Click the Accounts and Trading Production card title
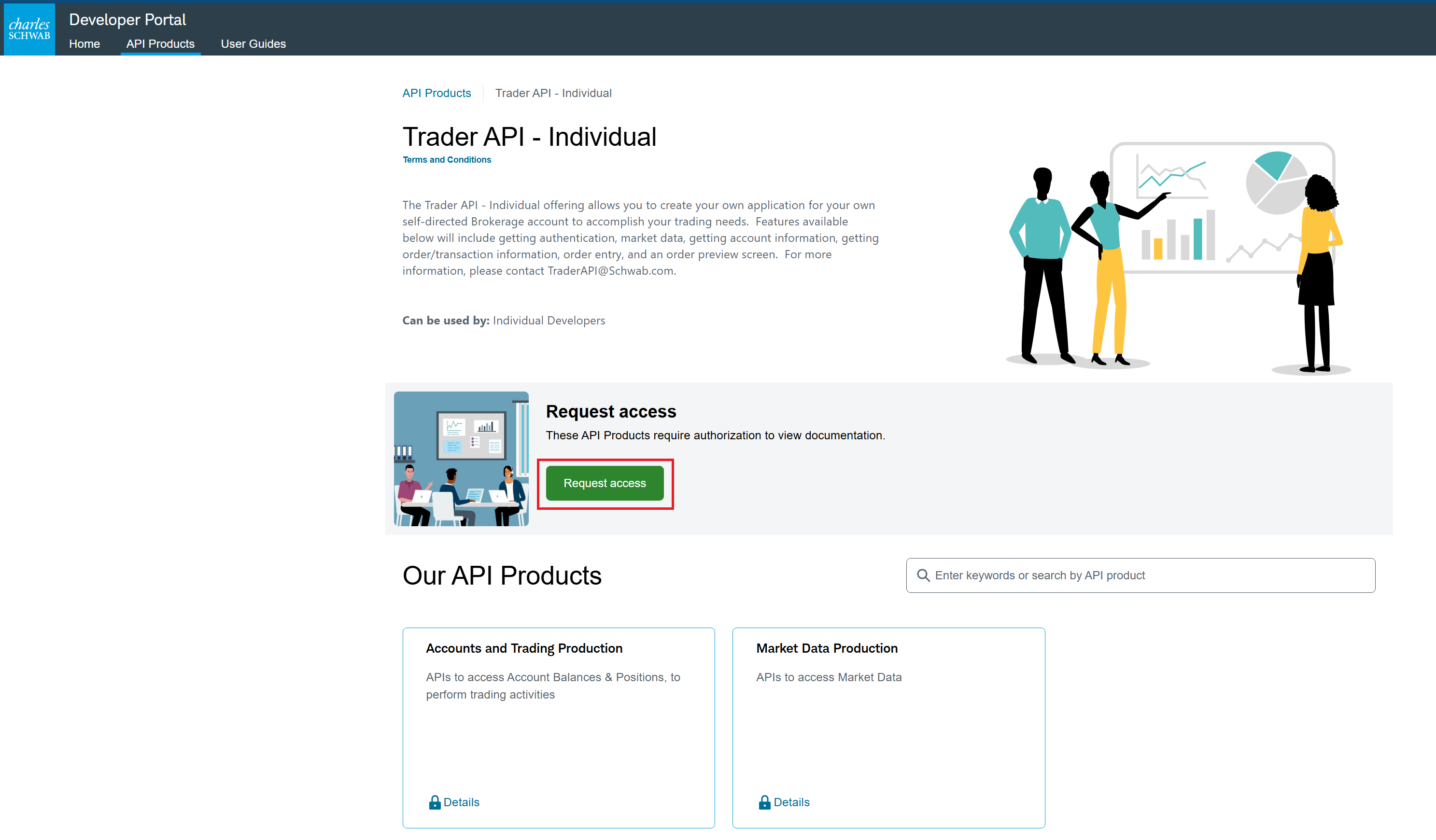 tap(524, 648)
